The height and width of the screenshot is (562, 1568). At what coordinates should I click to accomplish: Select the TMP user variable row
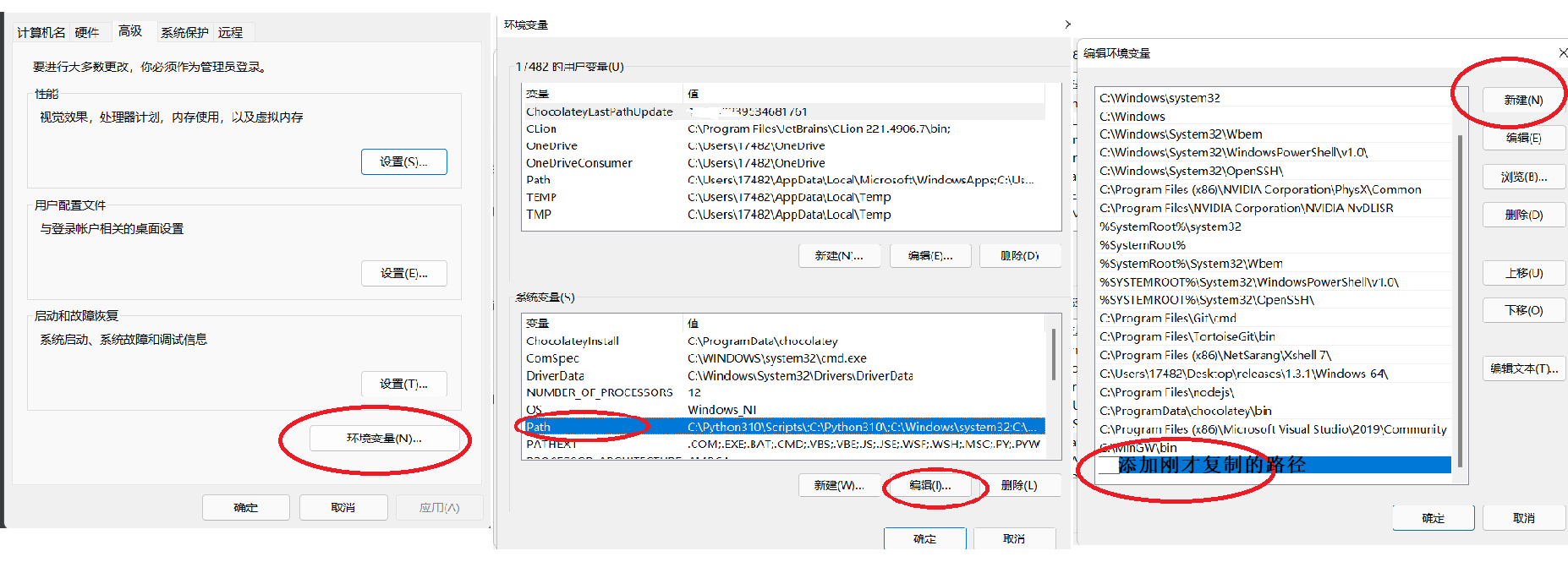pyautogui.click(x=785, y=215)
